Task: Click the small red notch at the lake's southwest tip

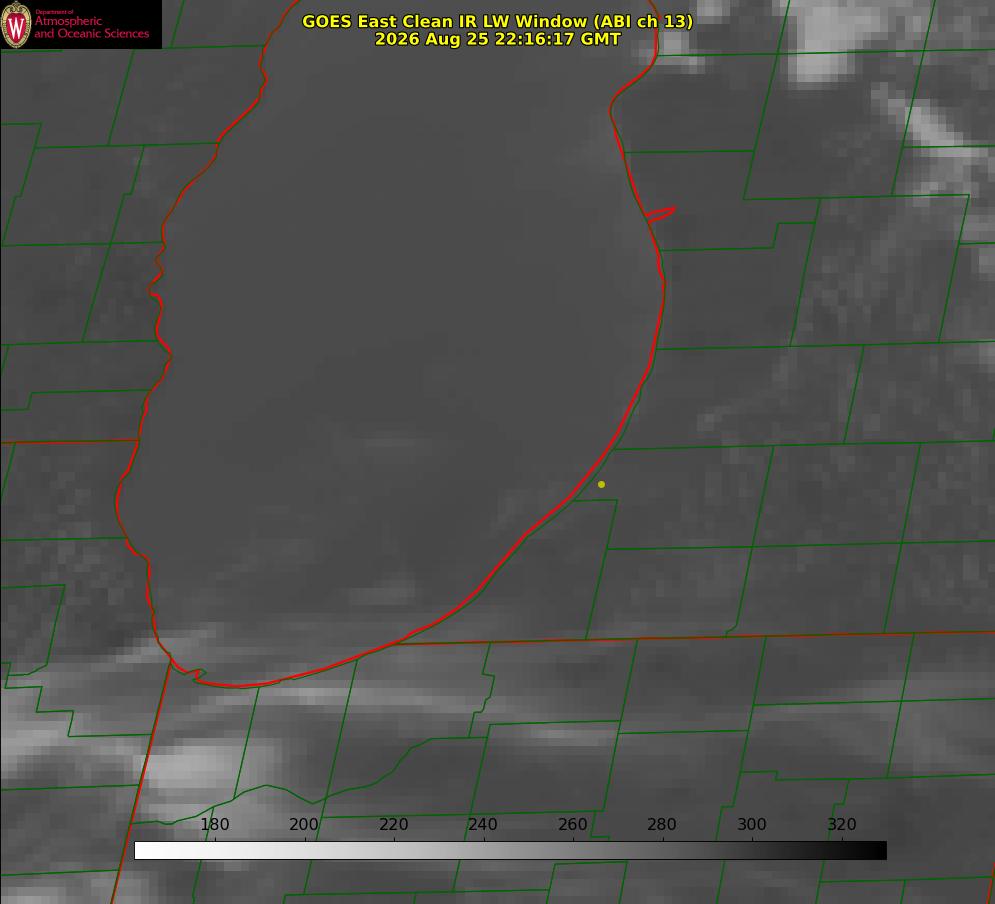Action: (194, 675)
